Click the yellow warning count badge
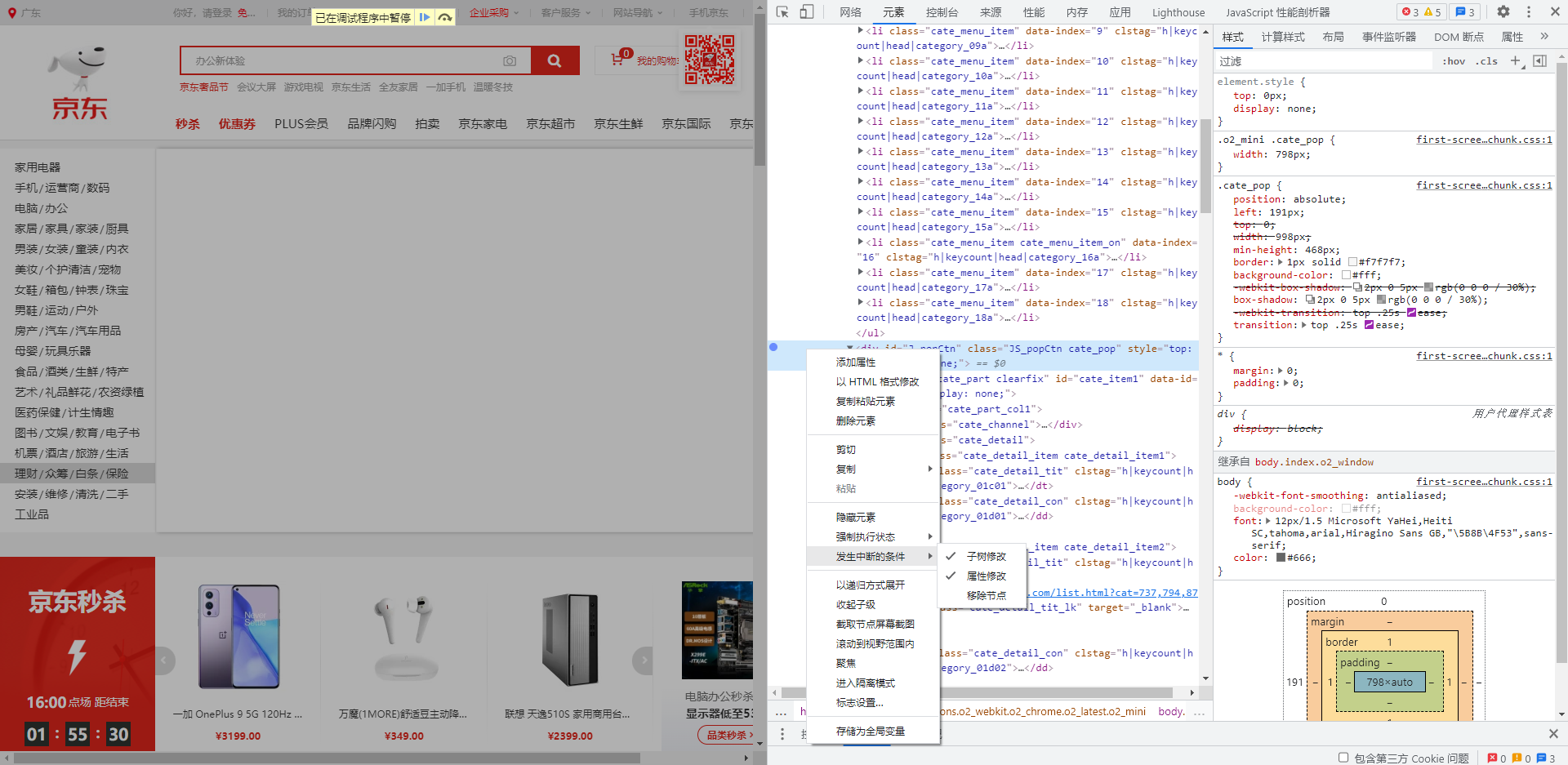 tap(1432, 12)
